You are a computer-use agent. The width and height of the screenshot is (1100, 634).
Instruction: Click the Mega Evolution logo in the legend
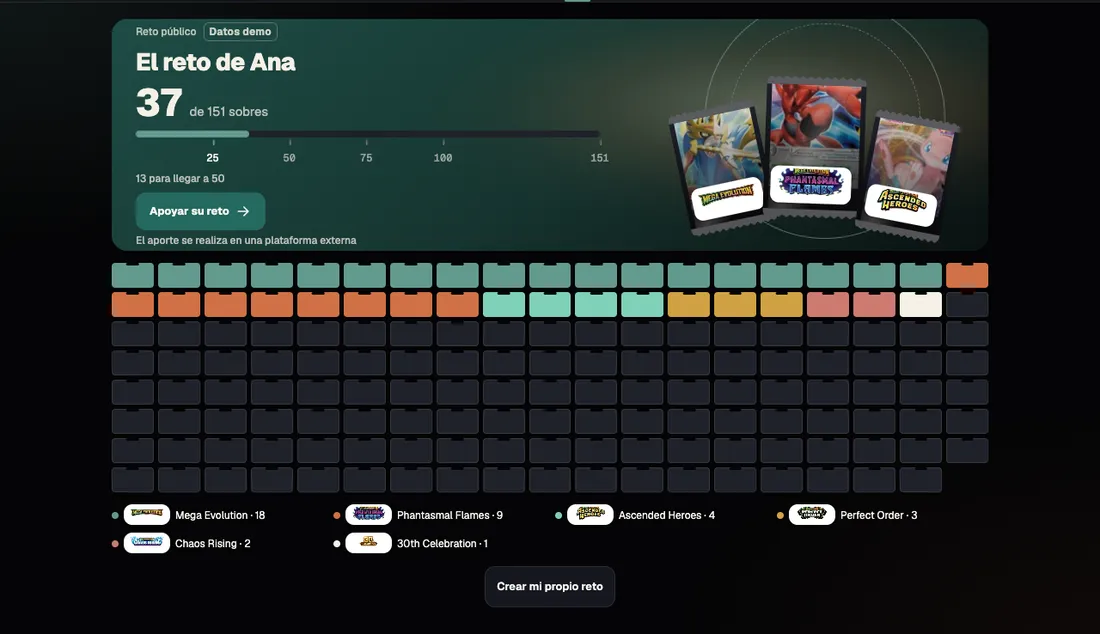[147, 515]
